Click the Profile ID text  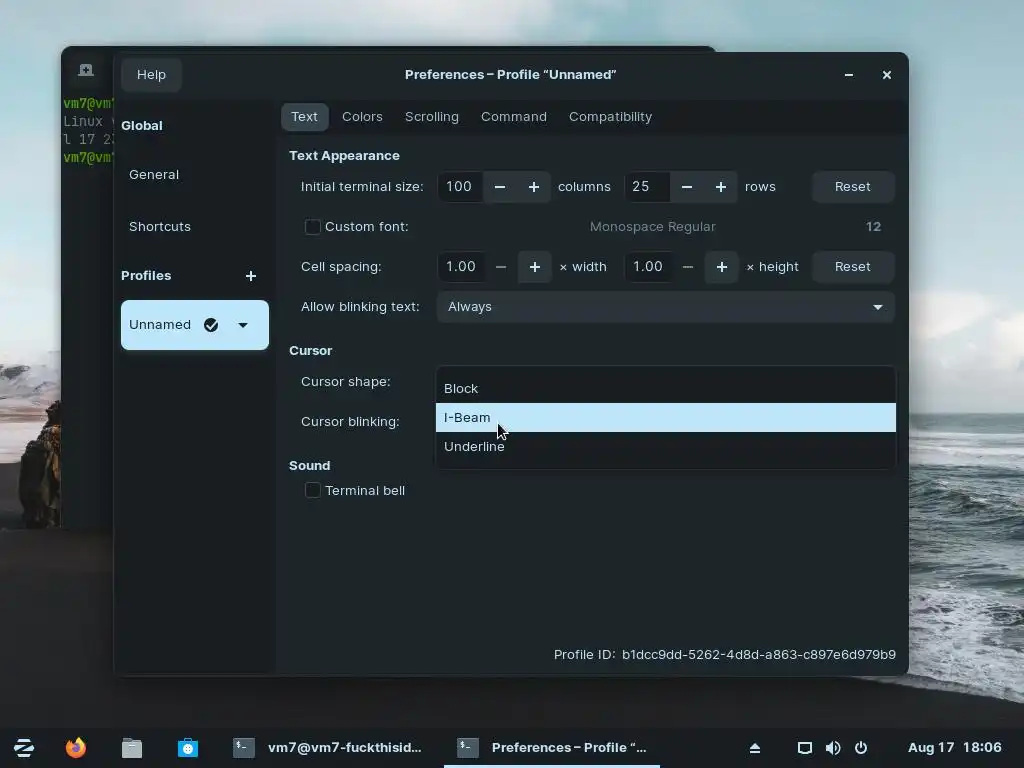point(724,654)
